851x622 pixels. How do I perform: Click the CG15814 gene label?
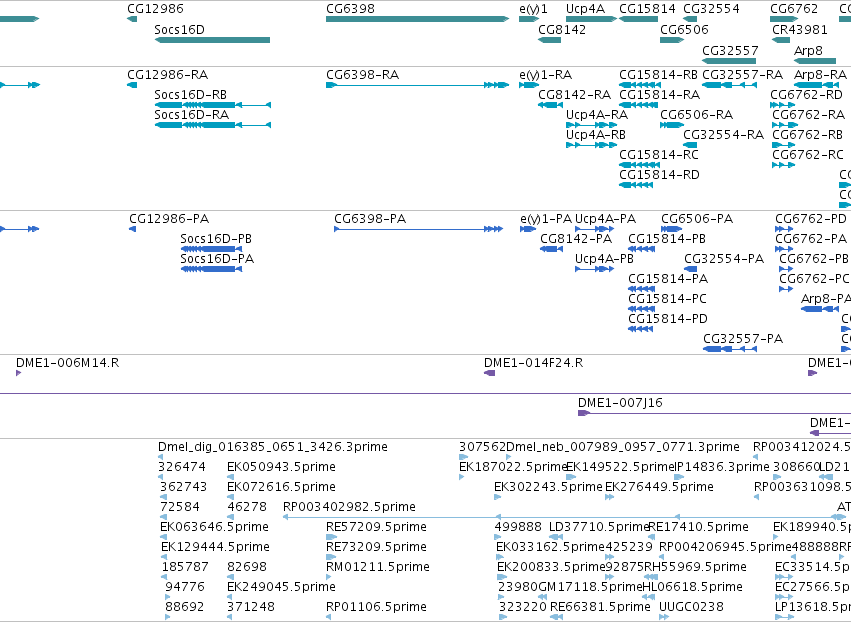click(647, 9)
